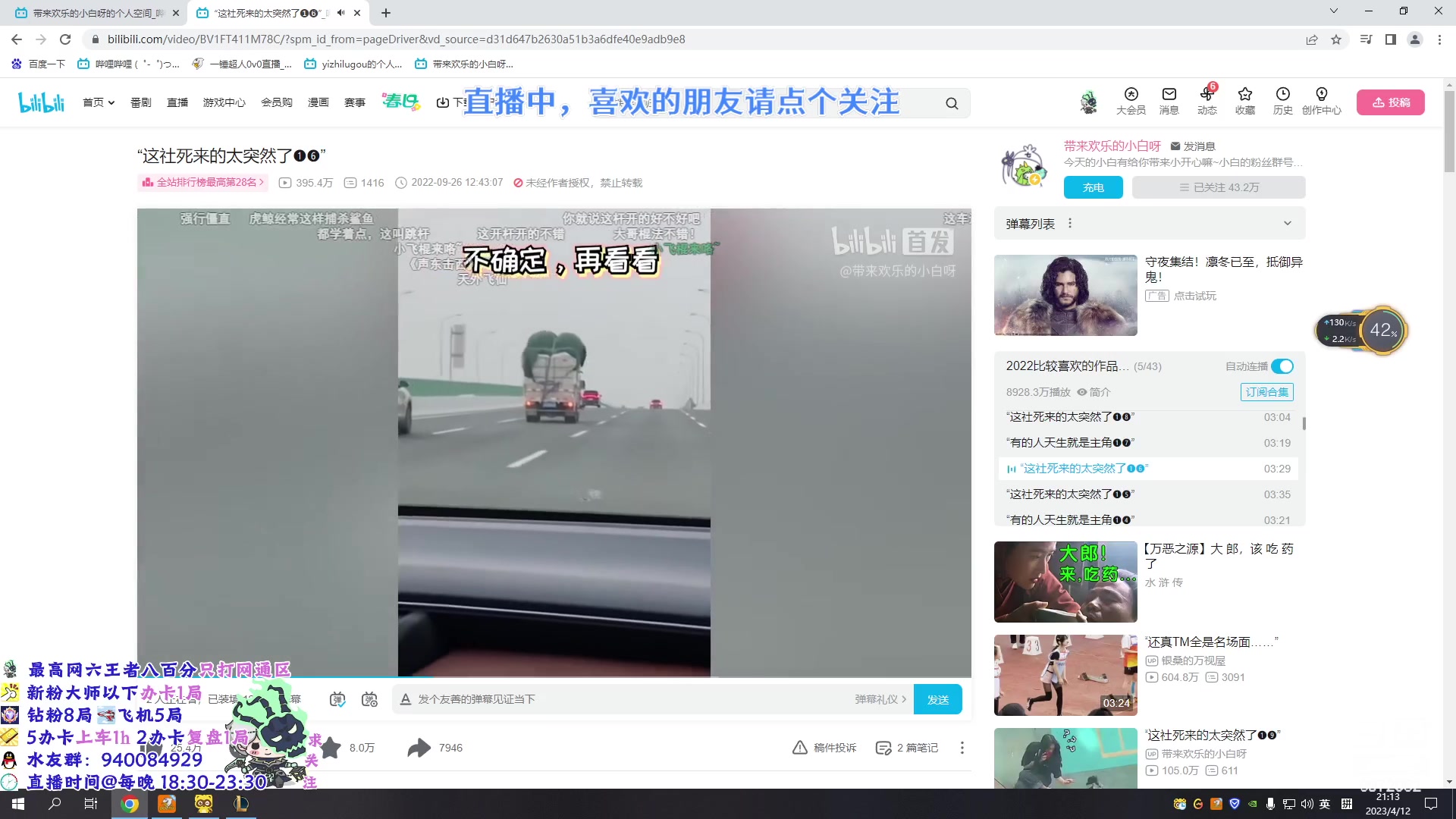
Task: Click the 发送 send button
Action: click(x=938, y=699)
